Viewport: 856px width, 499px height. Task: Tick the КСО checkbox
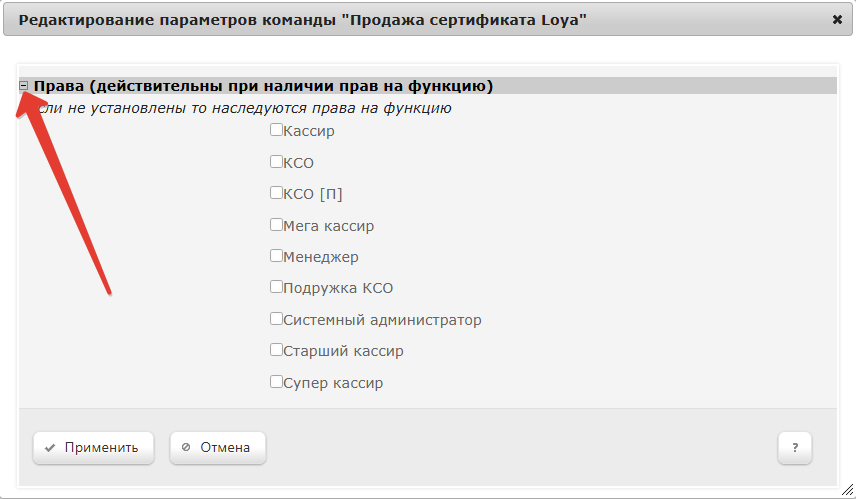276,161
